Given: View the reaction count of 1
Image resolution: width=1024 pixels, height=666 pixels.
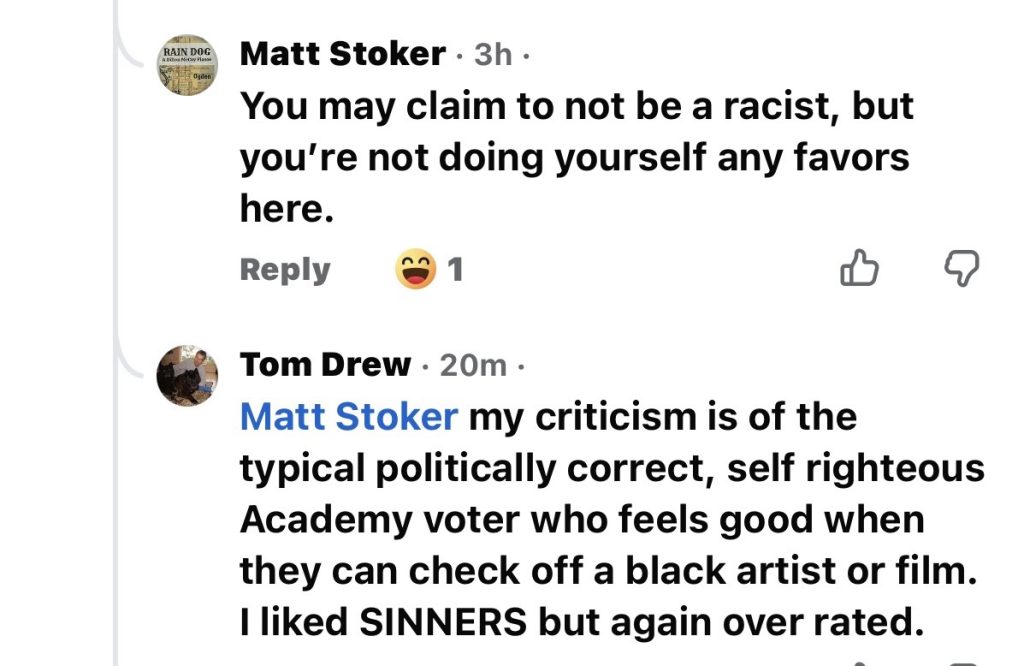Looking at the screenshot, I should (x=455, y=269).
